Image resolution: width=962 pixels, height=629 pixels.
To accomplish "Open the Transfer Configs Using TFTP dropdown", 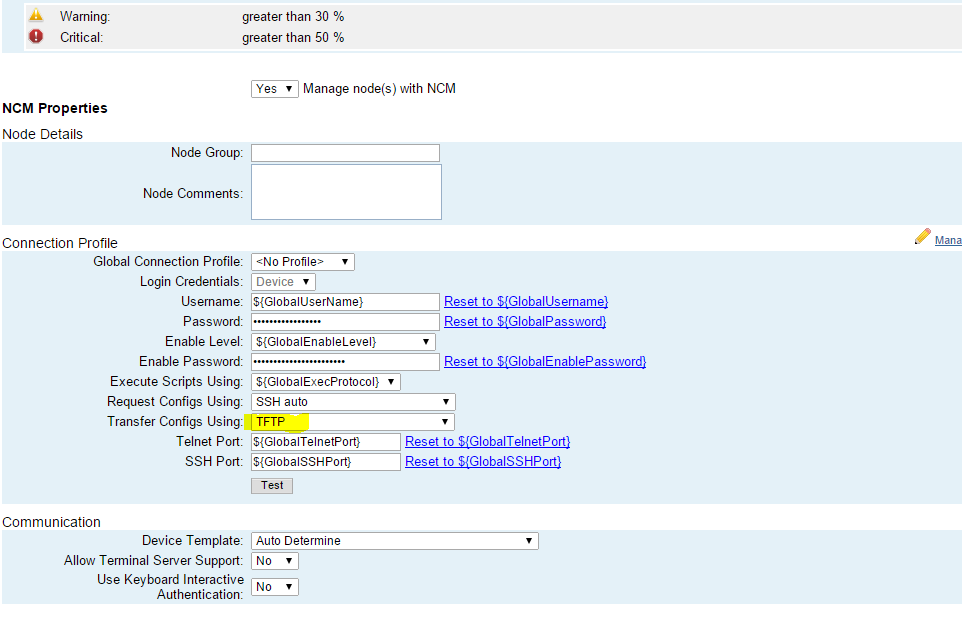I will coord(353,422).
